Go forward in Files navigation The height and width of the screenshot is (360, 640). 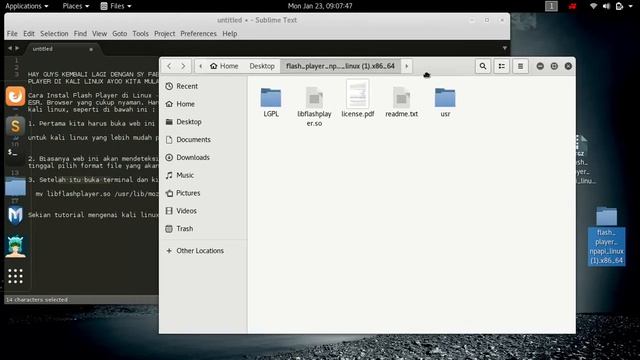(x=183, y=66)
